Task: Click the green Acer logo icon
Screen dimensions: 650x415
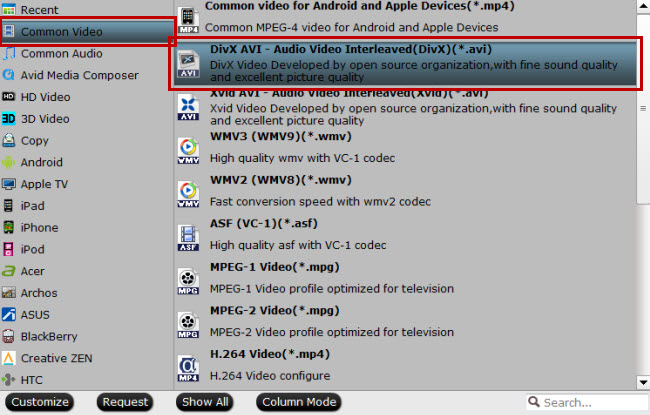Action: (x=9, y=271)
